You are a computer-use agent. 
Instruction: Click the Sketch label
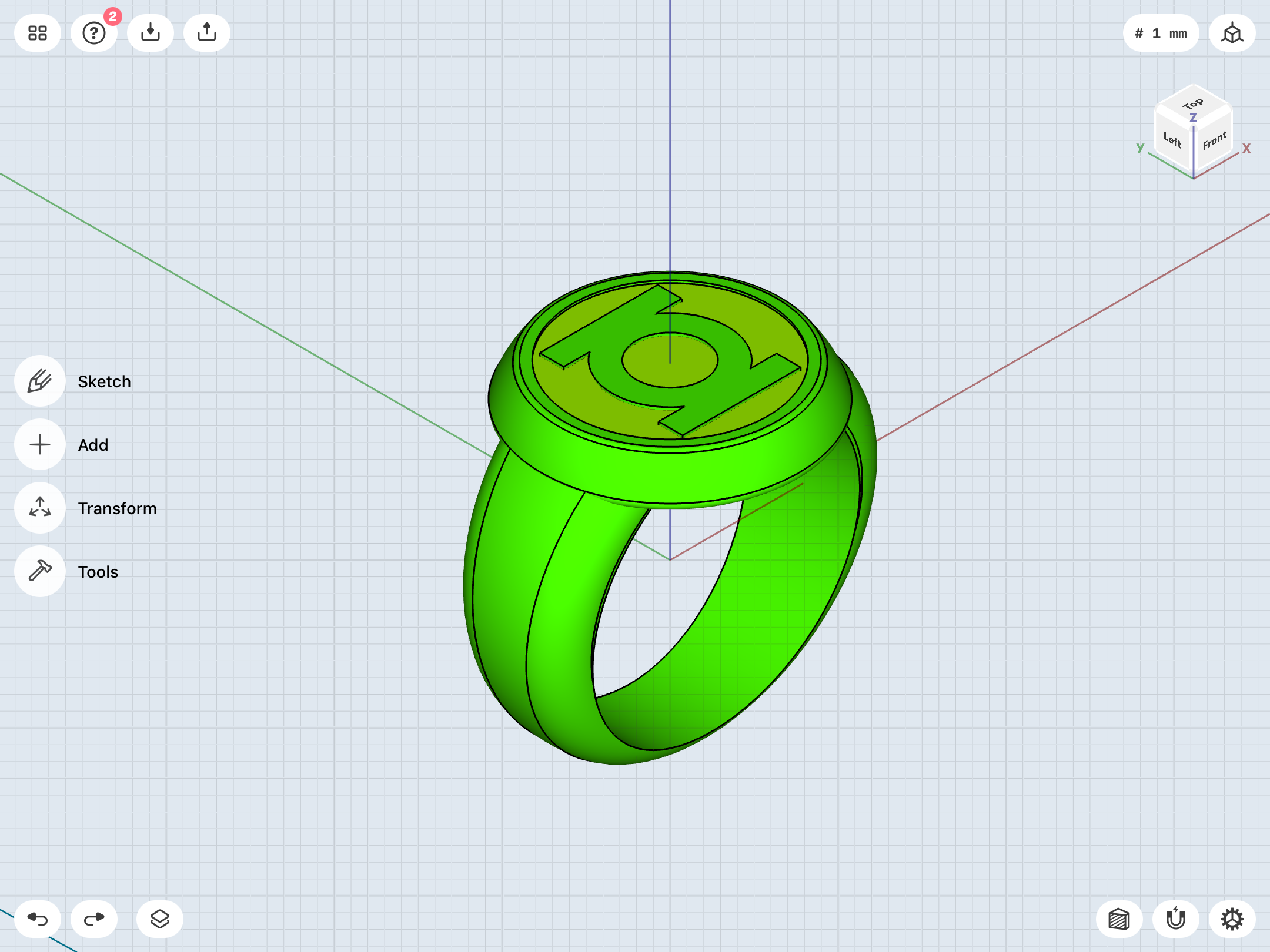[x=105, y=381]
